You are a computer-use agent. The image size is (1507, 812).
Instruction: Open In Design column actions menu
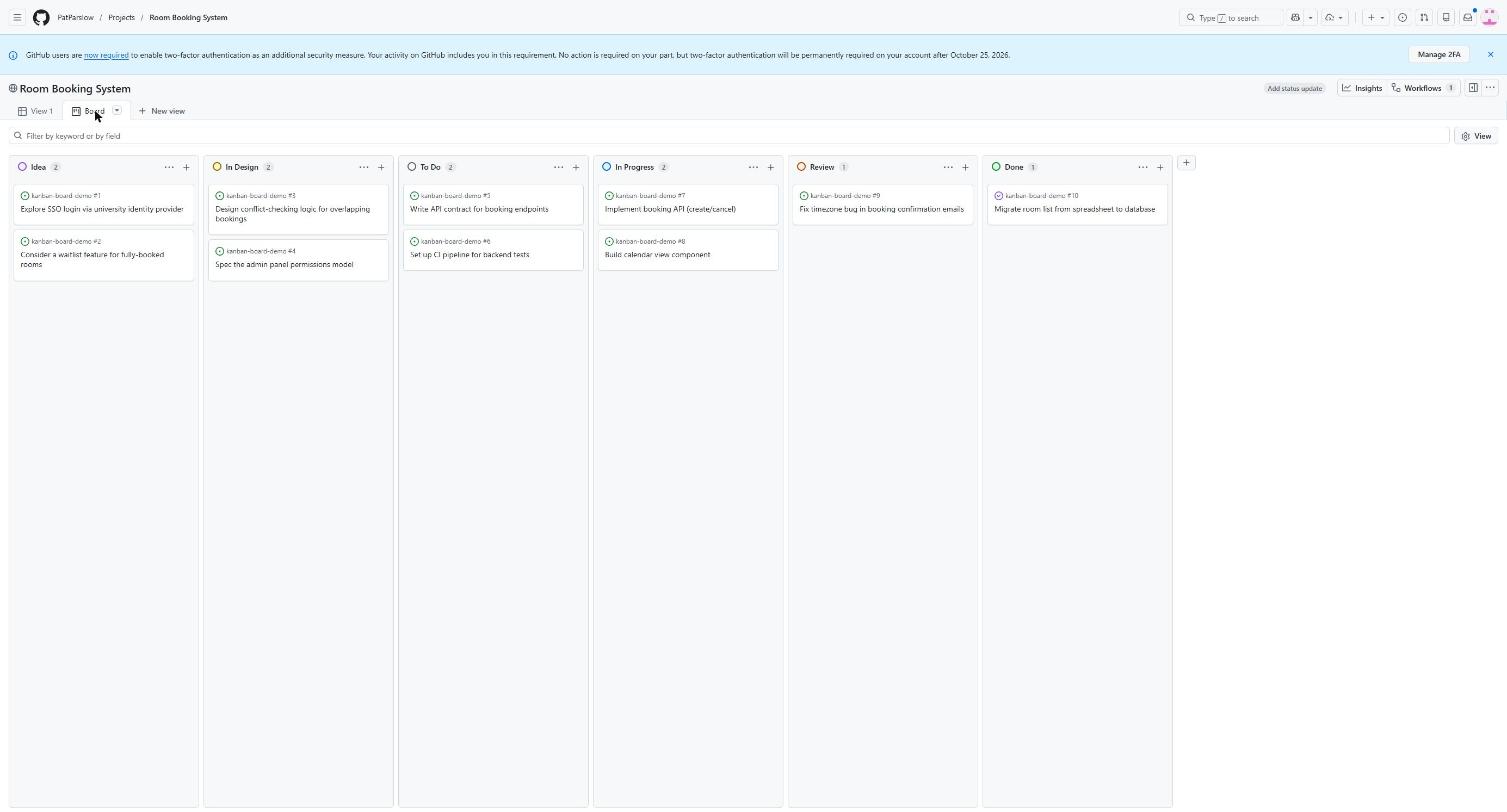(x=364, y=167)
